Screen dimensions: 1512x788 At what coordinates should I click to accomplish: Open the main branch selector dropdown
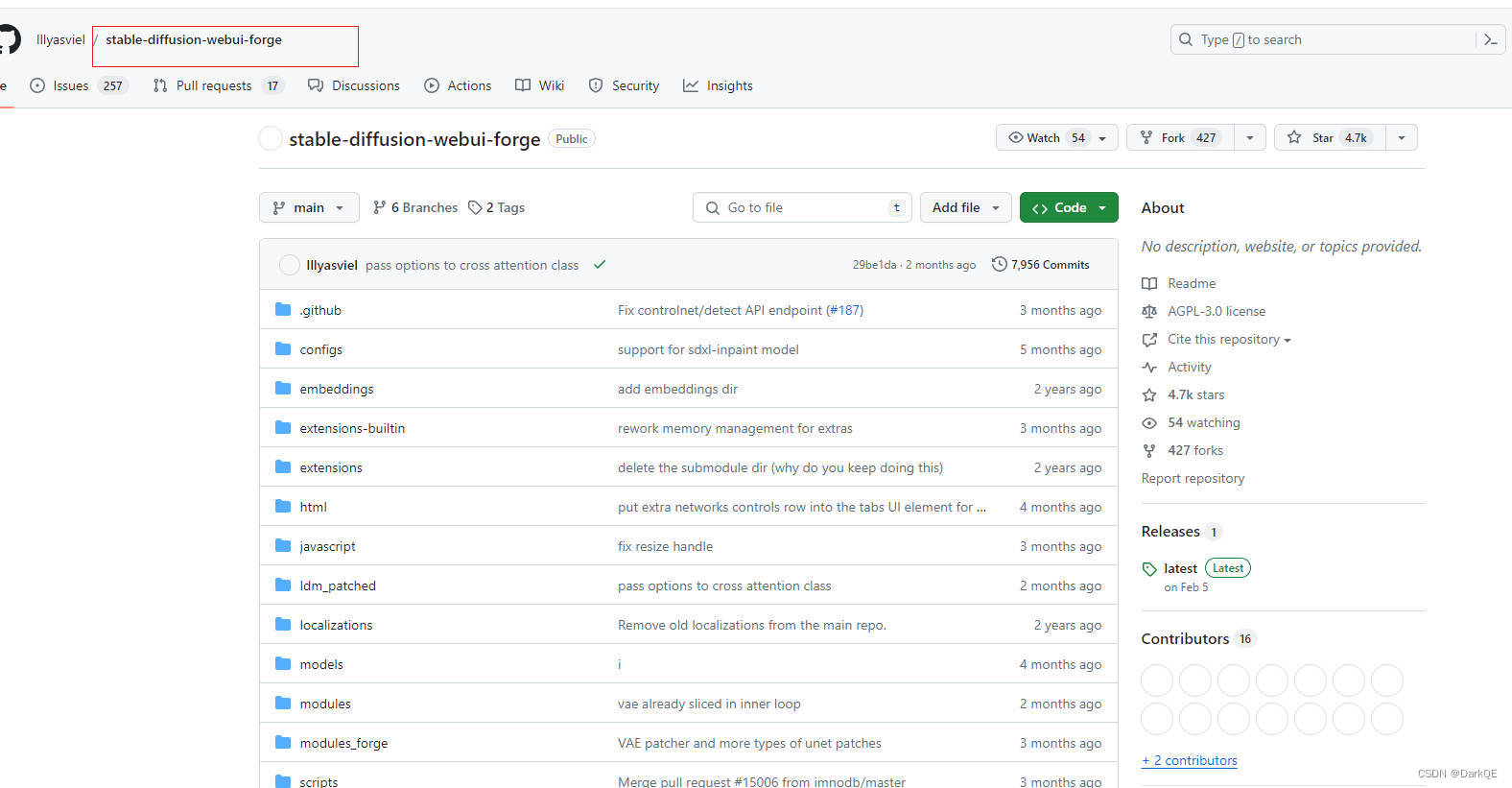309,207
